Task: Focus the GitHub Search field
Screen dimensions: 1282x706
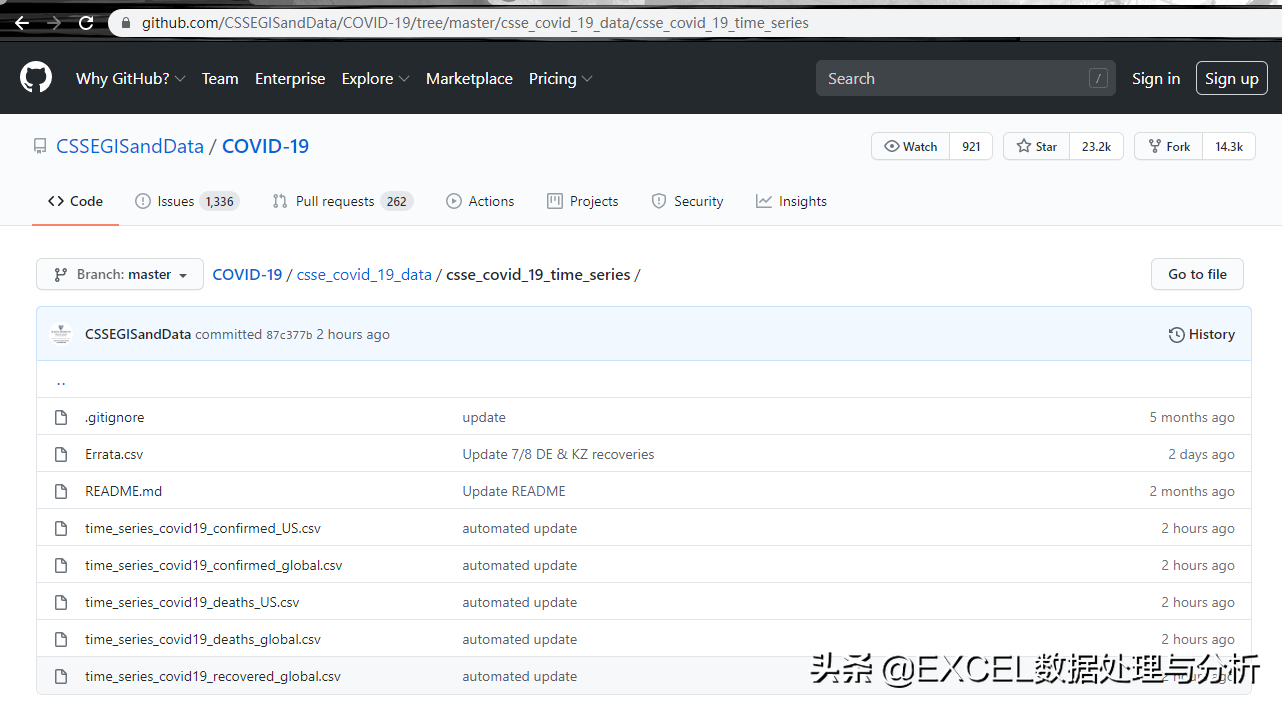Action: (966, 78)
